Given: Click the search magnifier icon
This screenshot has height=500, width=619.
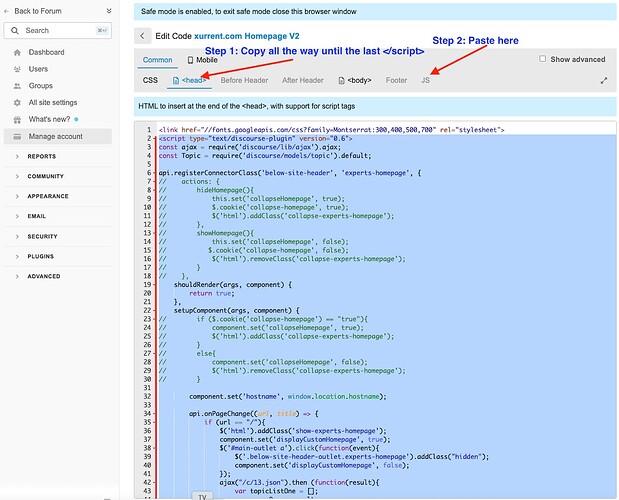Looking at the screenshot, I should (15, 30).
